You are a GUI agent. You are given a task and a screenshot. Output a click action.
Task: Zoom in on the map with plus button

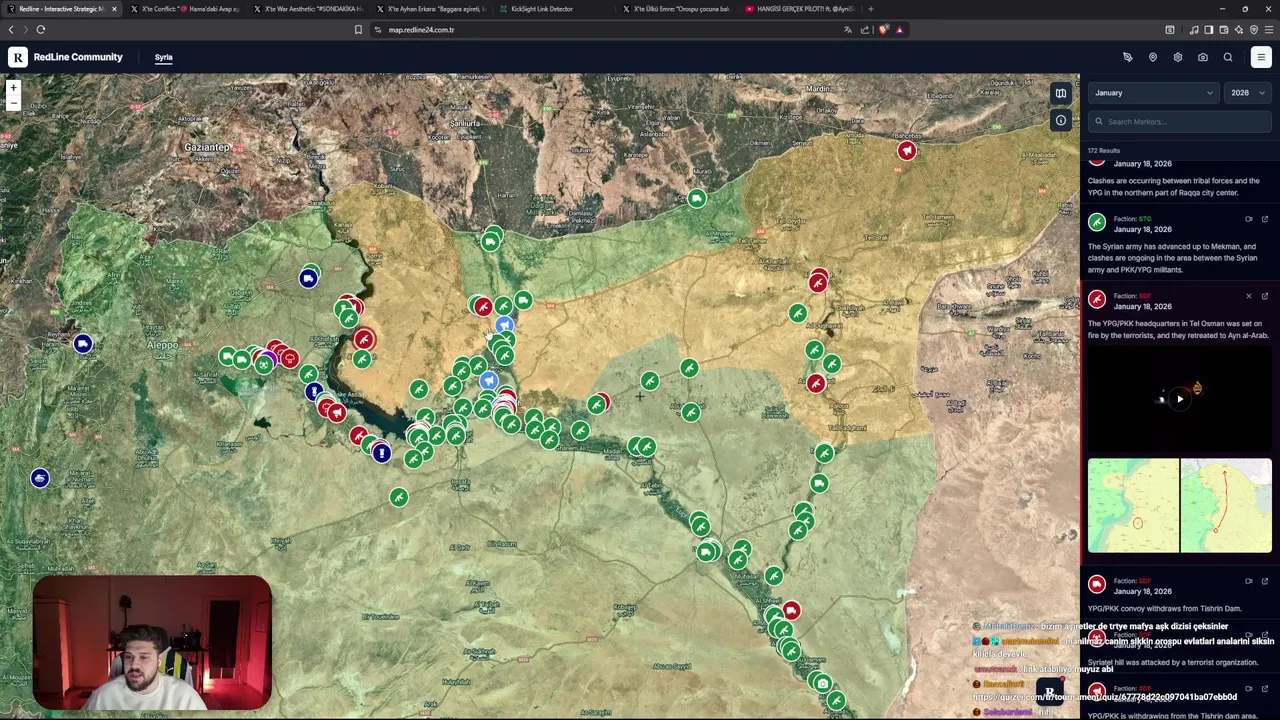coord(13,88)
